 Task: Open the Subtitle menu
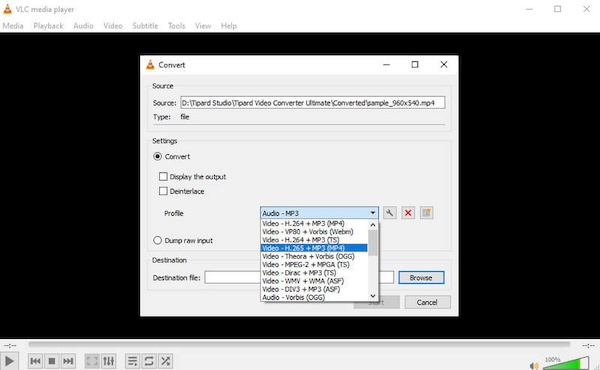[145, 26]
